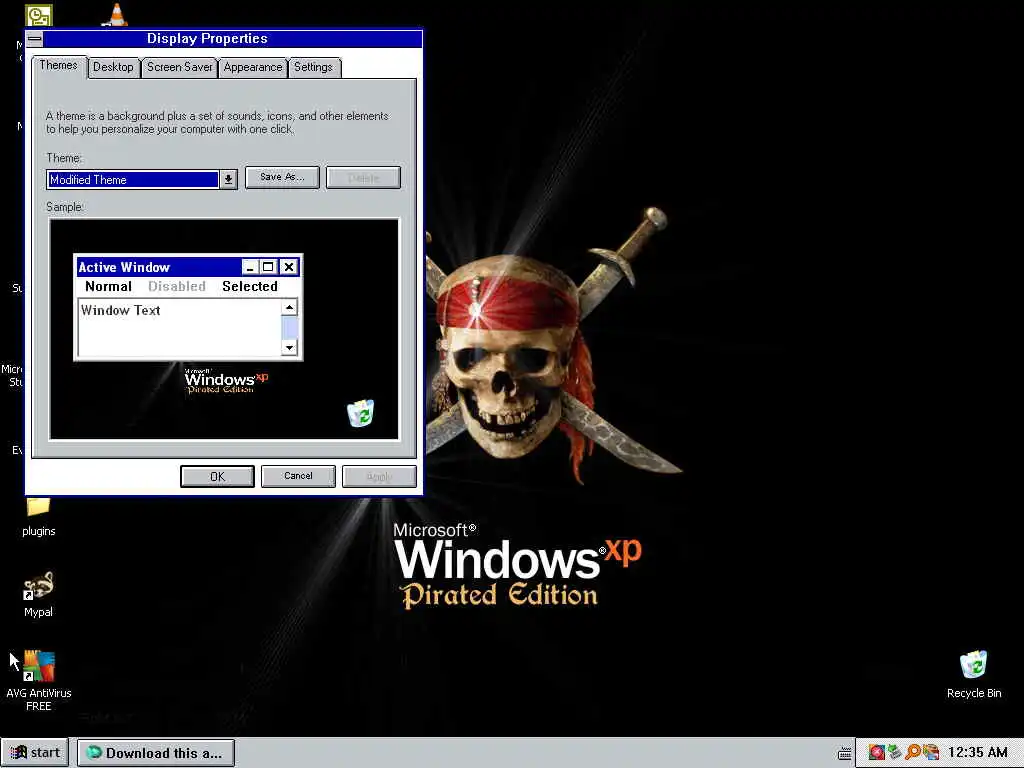Click the green-arrow device tray icon
Screen dimensions: 1024x768
895,752
